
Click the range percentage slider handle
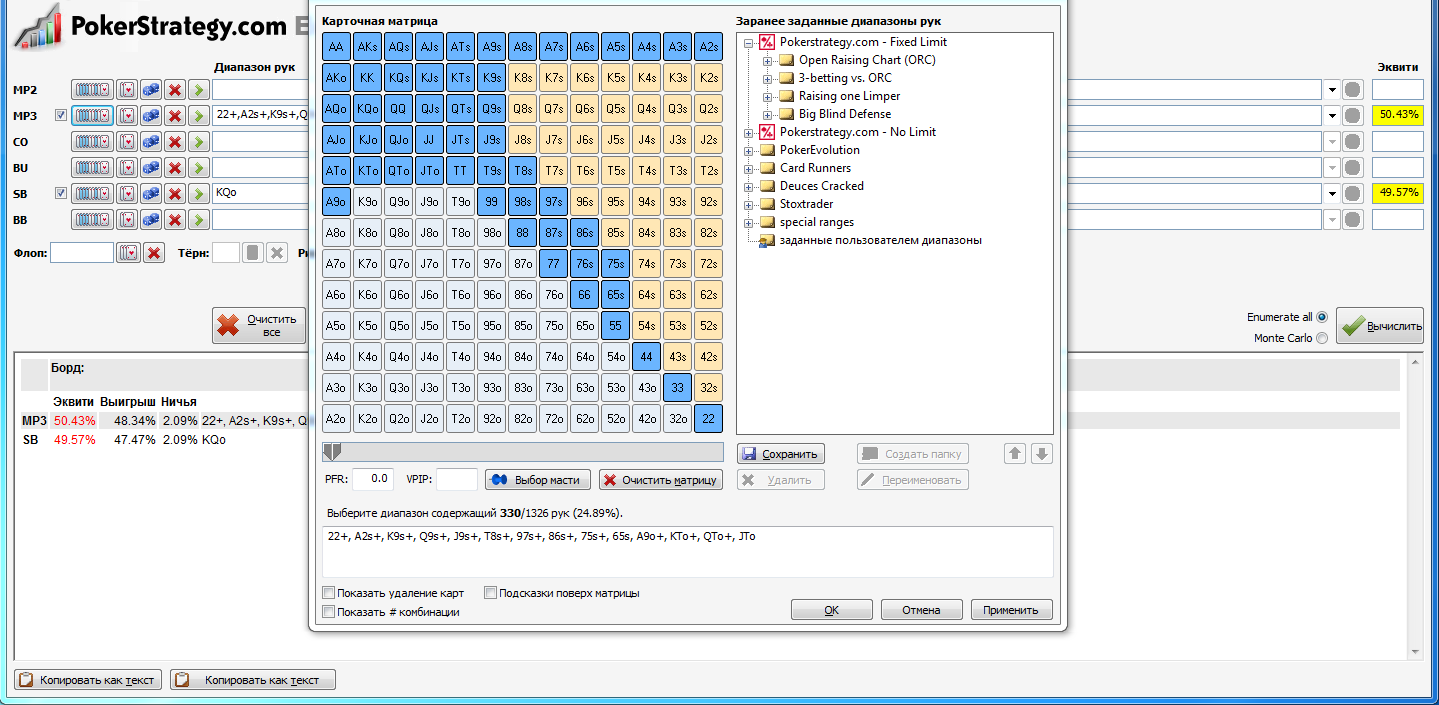331,452
